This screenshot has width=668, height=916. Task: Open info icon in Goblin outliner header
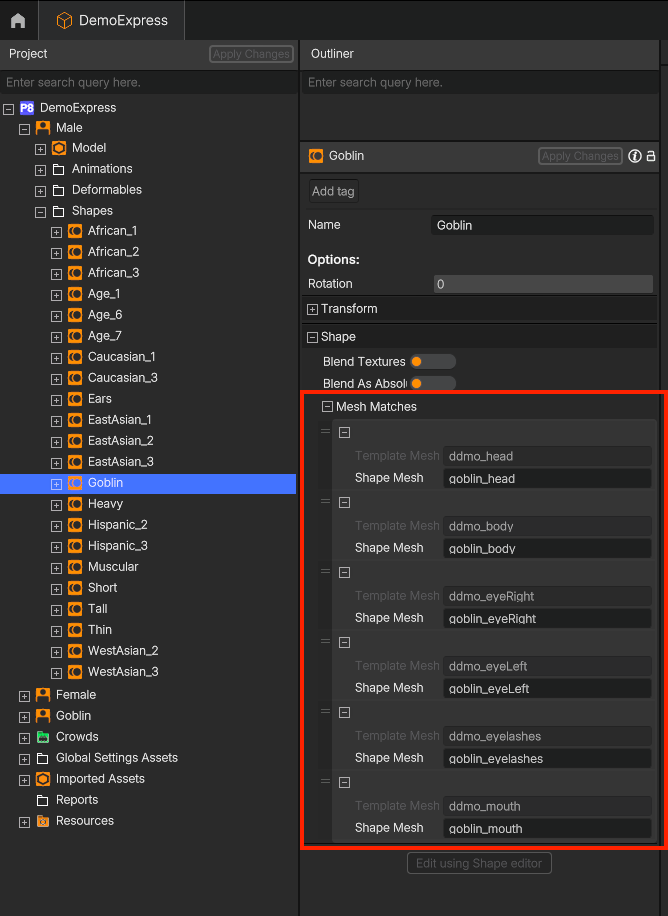[635, 156]
